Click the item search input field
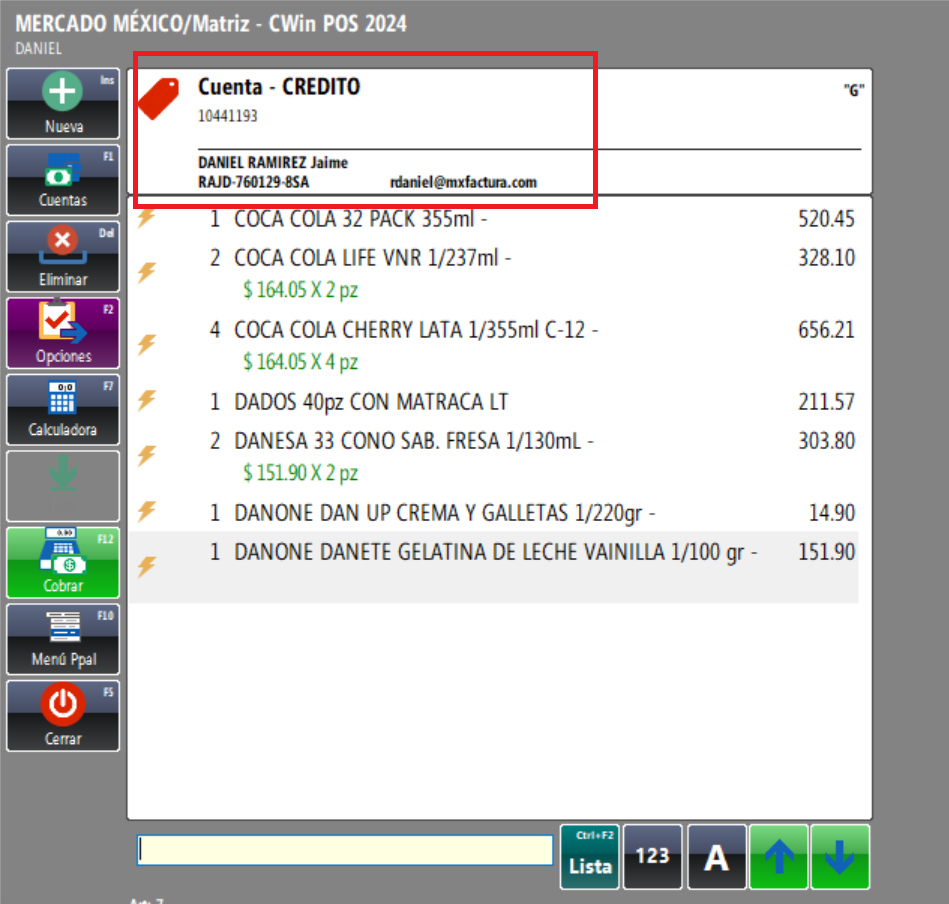The width and height of the screenshot is (949, 904). pyautogui.click(x=345, y=849)
